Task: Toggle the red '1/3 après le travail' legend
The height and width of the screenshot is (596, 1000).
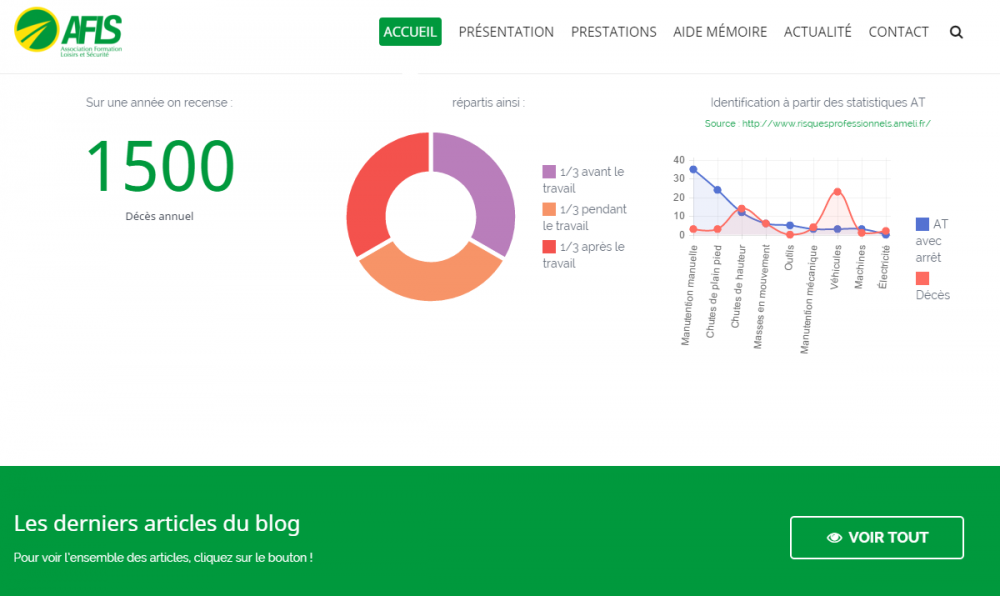Action: click(x=549, y=247)
